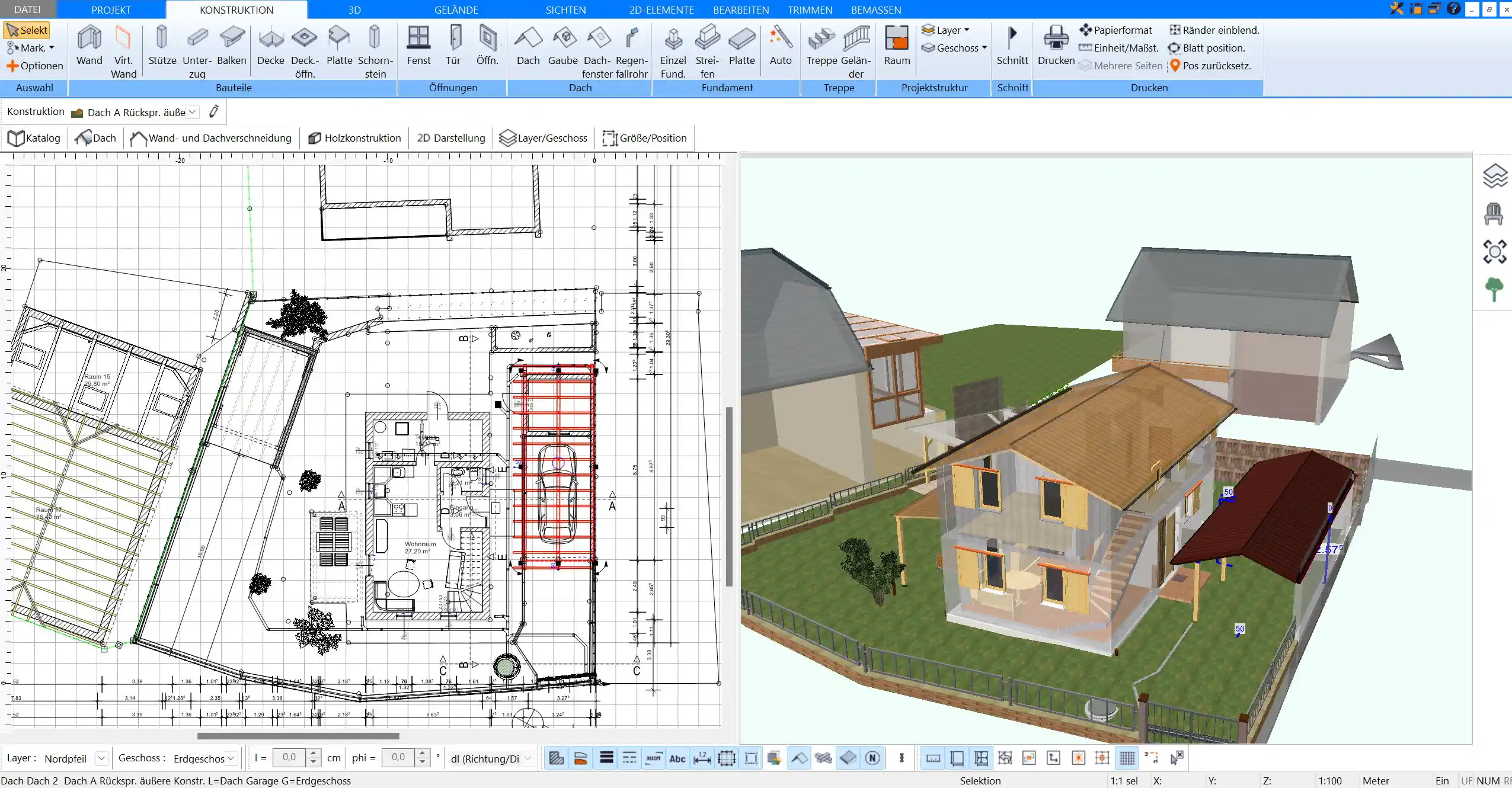Viewport: 1512px width, 788px height.
Task: Toggle the north arrow N button
Action: [872, 758]
